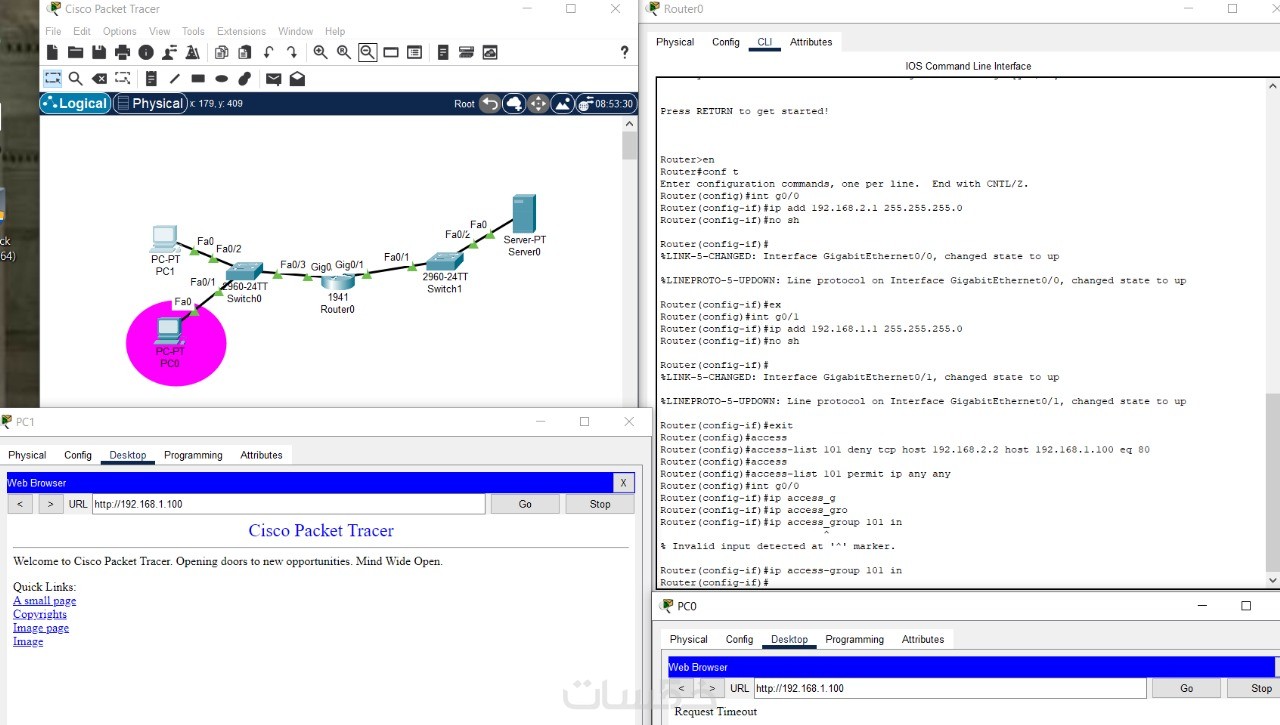Open the Options menu
The height and width of the screenshot is (725, 1280).
pos(120,31)
